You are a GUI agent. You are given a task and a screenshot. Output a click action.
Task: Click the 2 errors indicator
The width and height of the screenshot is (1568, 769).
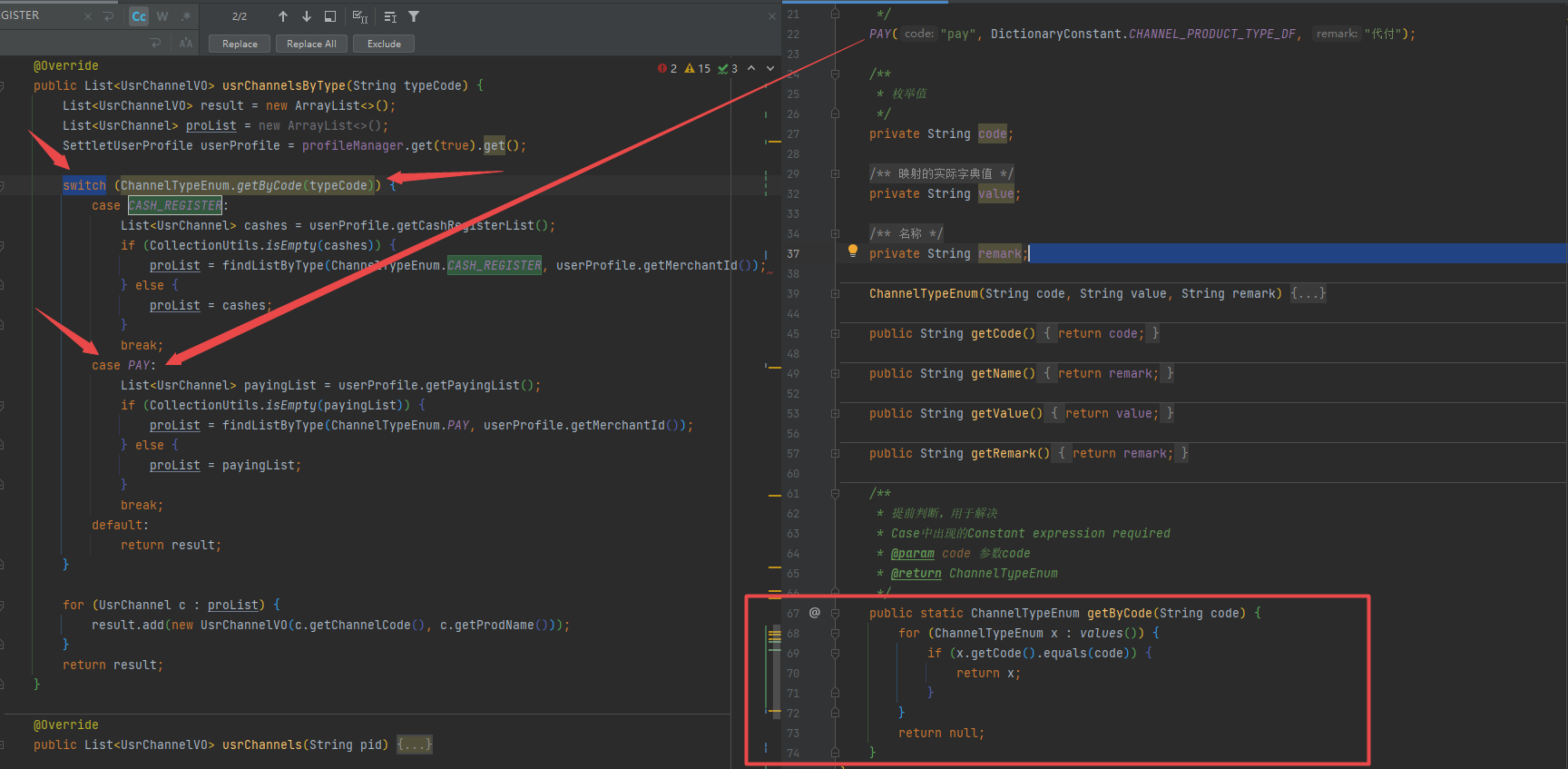[668, 68]
